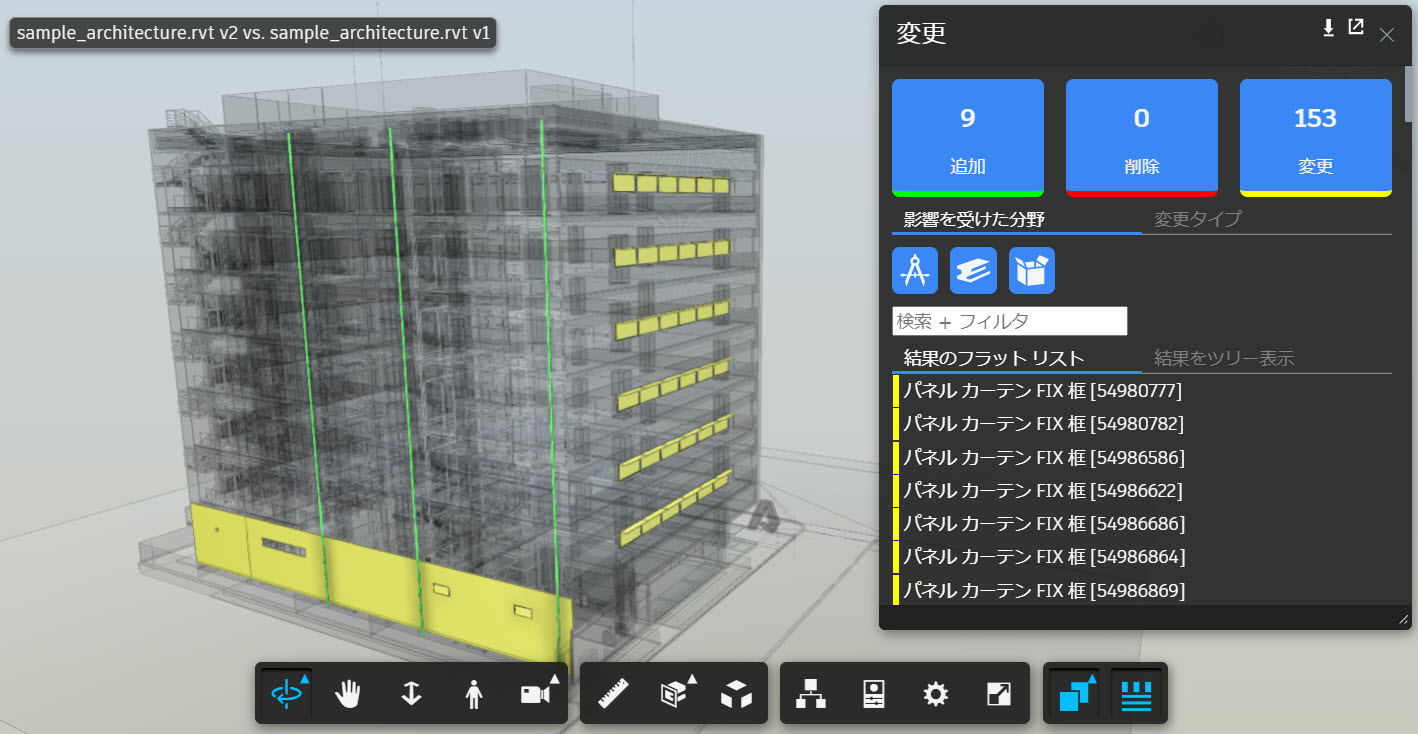This screenshot has height=734, width=1418.
Task: Activate First Person walk tool
Action: point(474,693)
